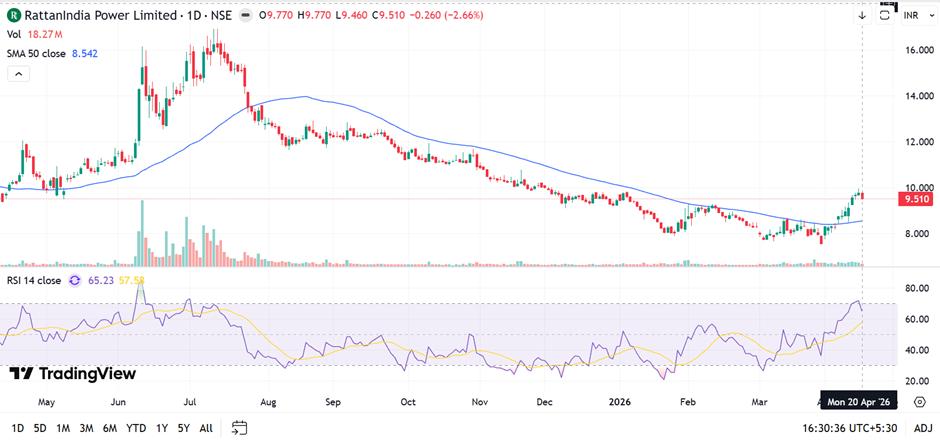The height and width of the screenshot is (440, 940).
Task: Click the Vol 18.27M volume legend
Action: pyautogui.click(x=38, y=34)
